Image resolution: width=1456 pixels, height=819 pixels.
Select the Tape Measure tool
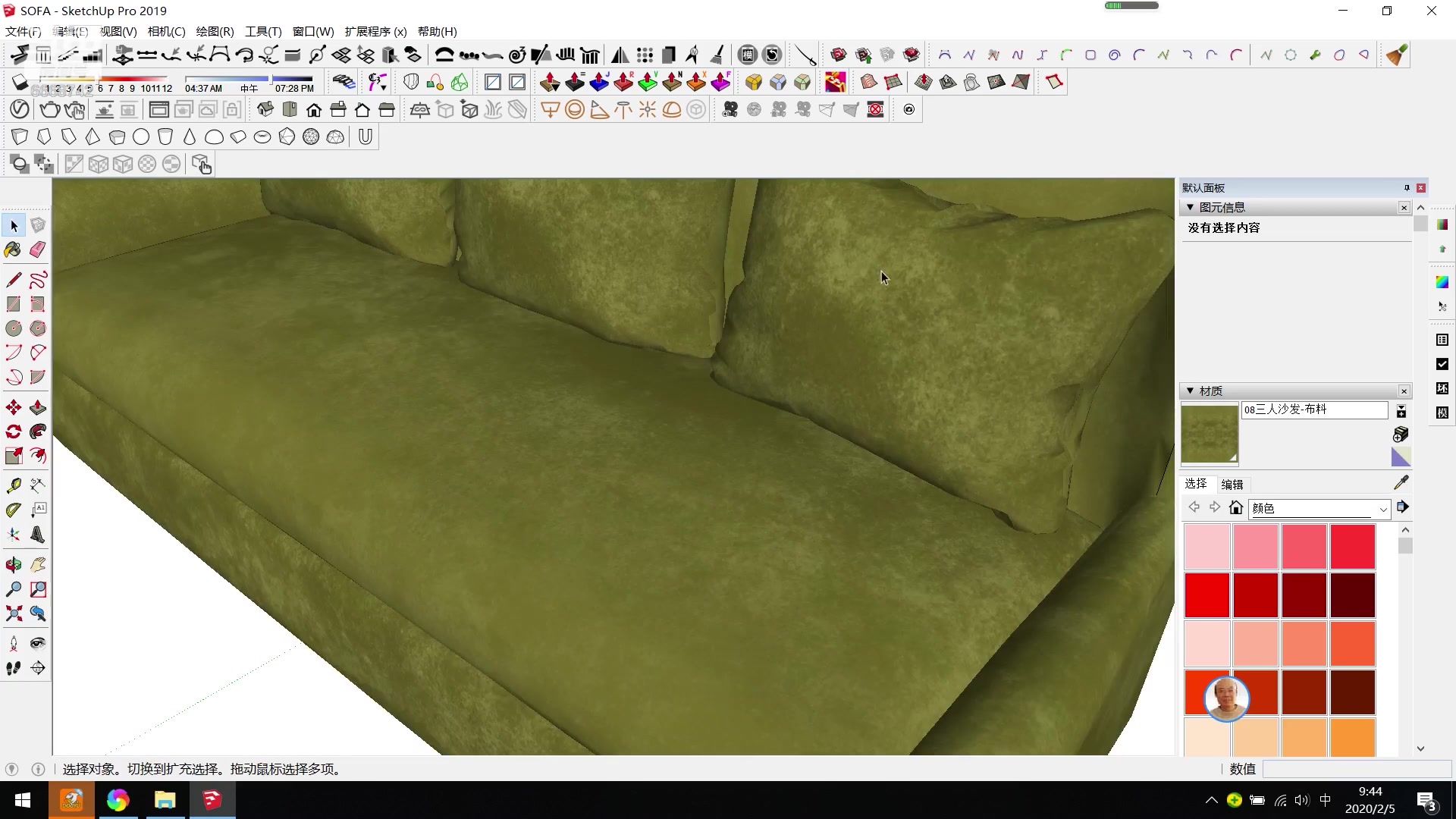coord(13,485)
